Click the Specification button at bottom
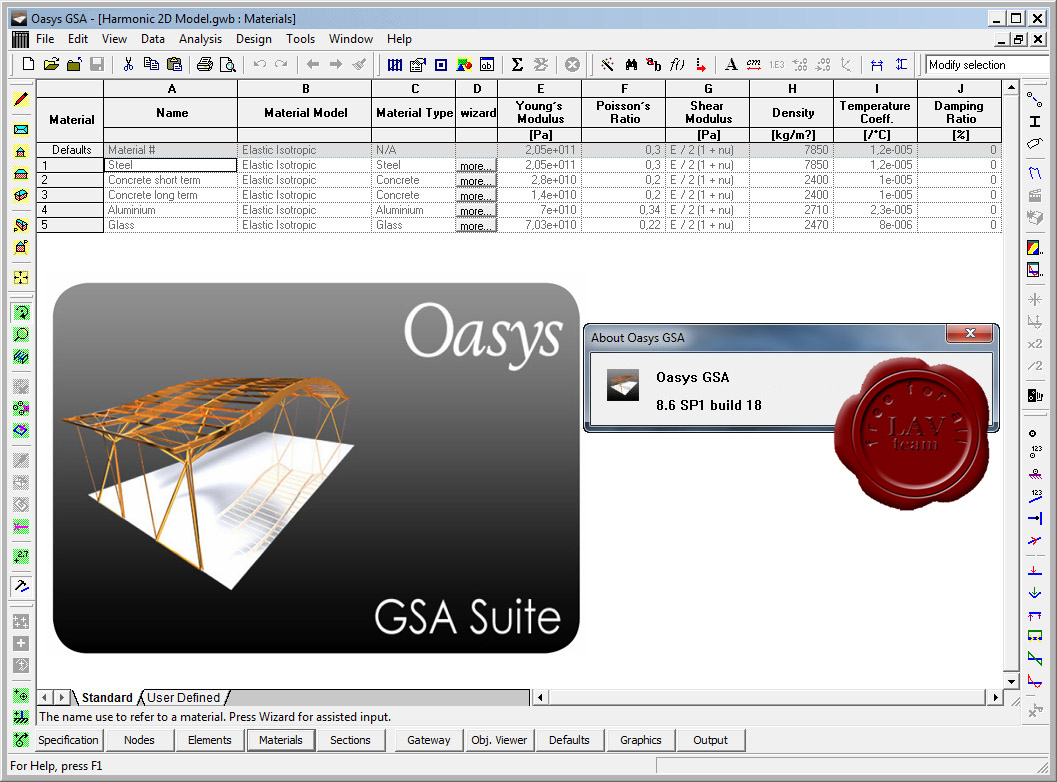Image resolution: width=1057 pixels, height=782 pixels. pos(68,740)
